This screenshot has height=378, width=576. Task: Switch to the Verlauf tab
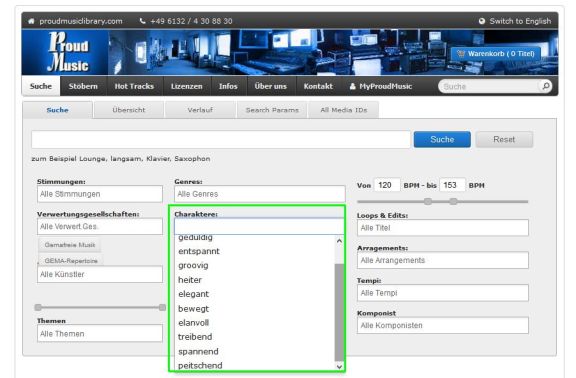coord(200,110)
